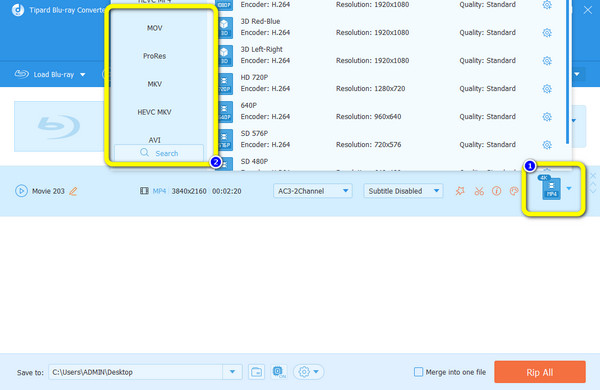600x390 pixels.
Task: Open the output folder icon
Action: tap(256, 372)
